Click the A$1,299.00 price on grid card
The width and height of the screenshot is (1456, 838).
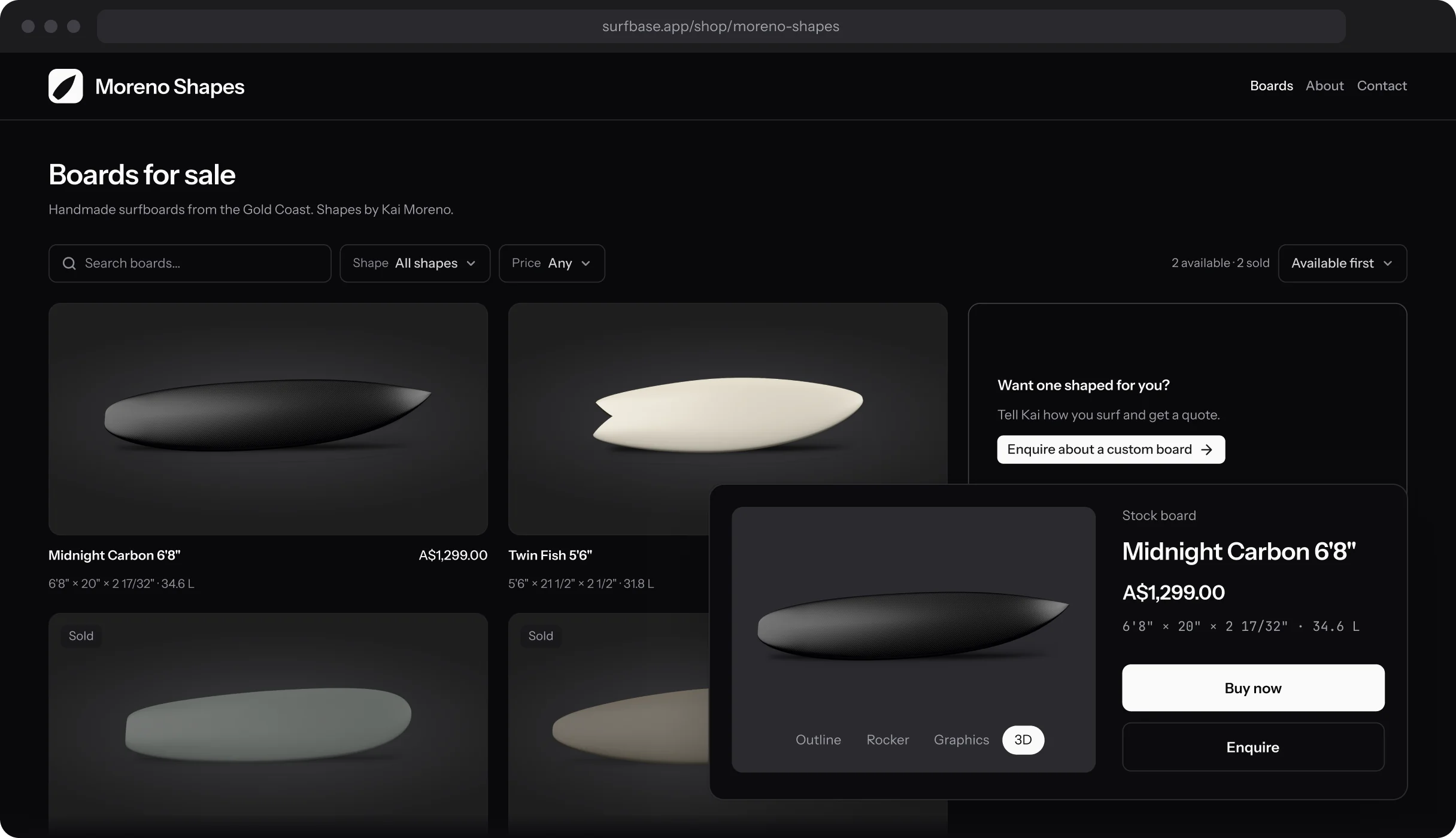(x=453, y=555)
